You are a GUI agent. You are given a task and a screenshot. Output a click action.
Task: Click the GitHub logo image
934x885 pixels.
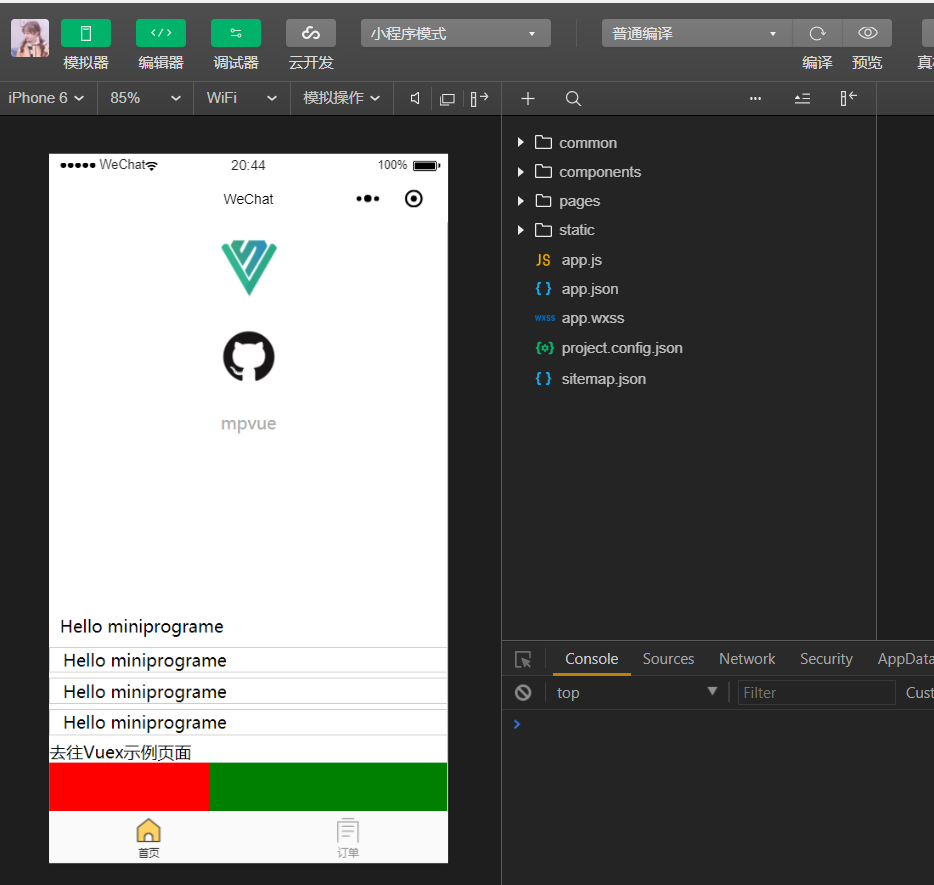click(x=248, y=356)
